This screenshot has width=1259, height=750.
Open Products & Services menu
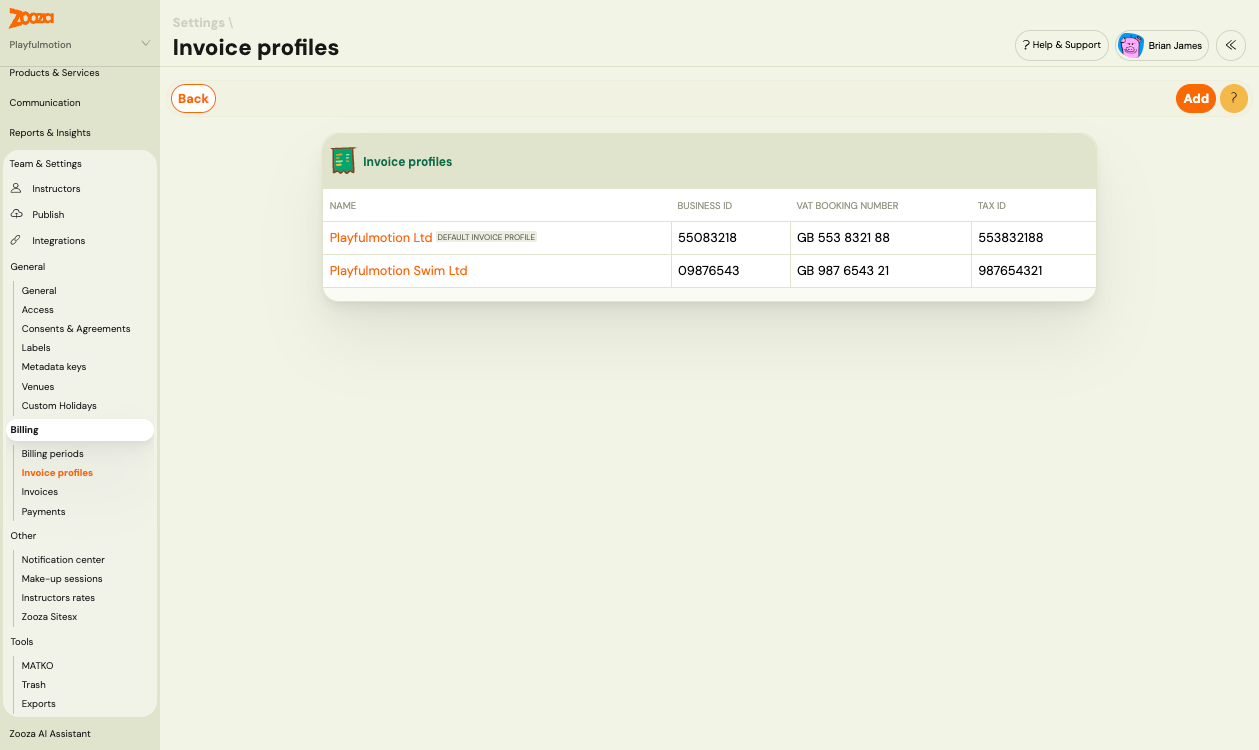tap(54, 73)
